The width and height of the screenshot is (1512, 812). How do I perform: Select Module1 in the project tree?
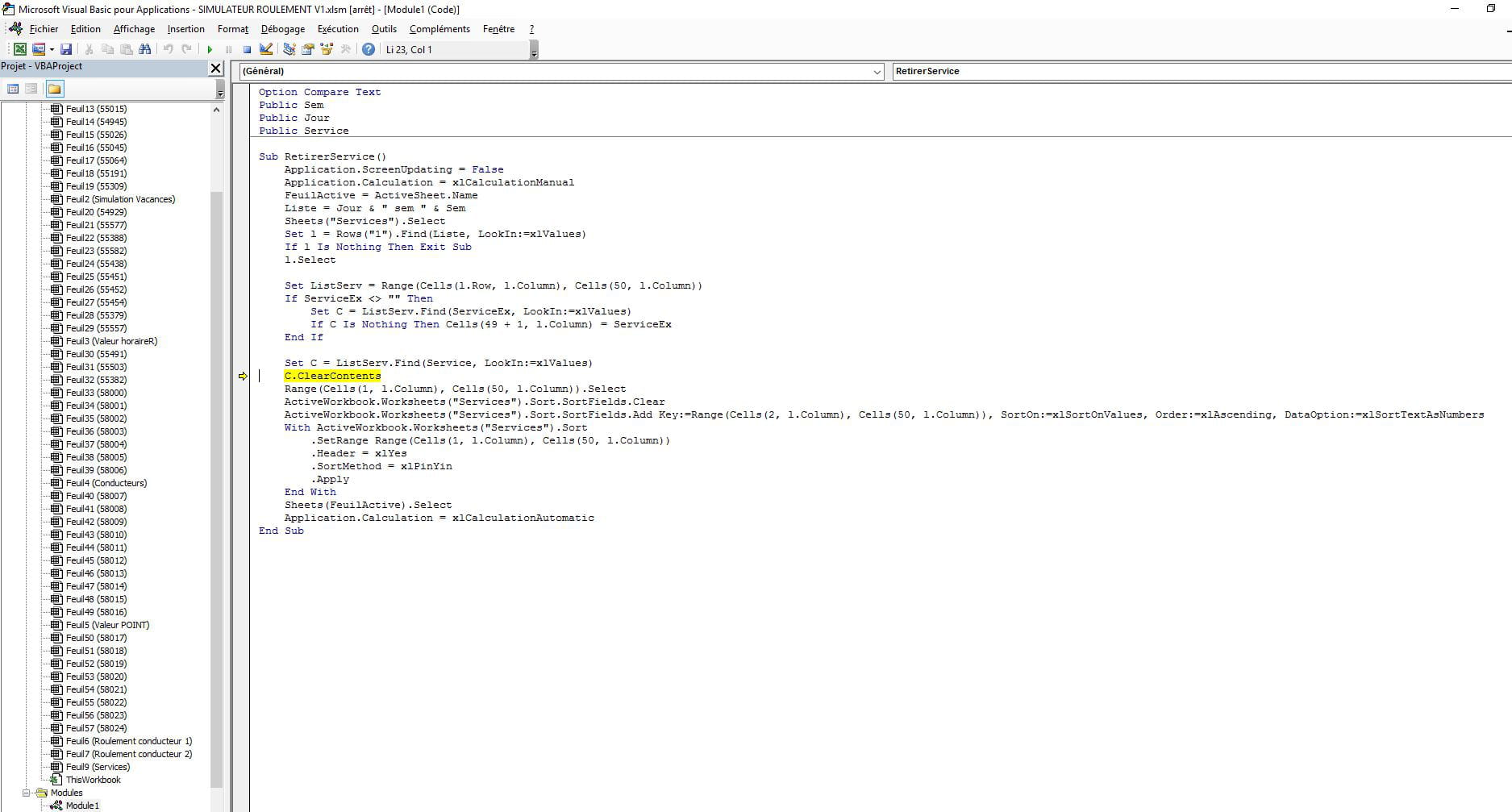point(82,806)
